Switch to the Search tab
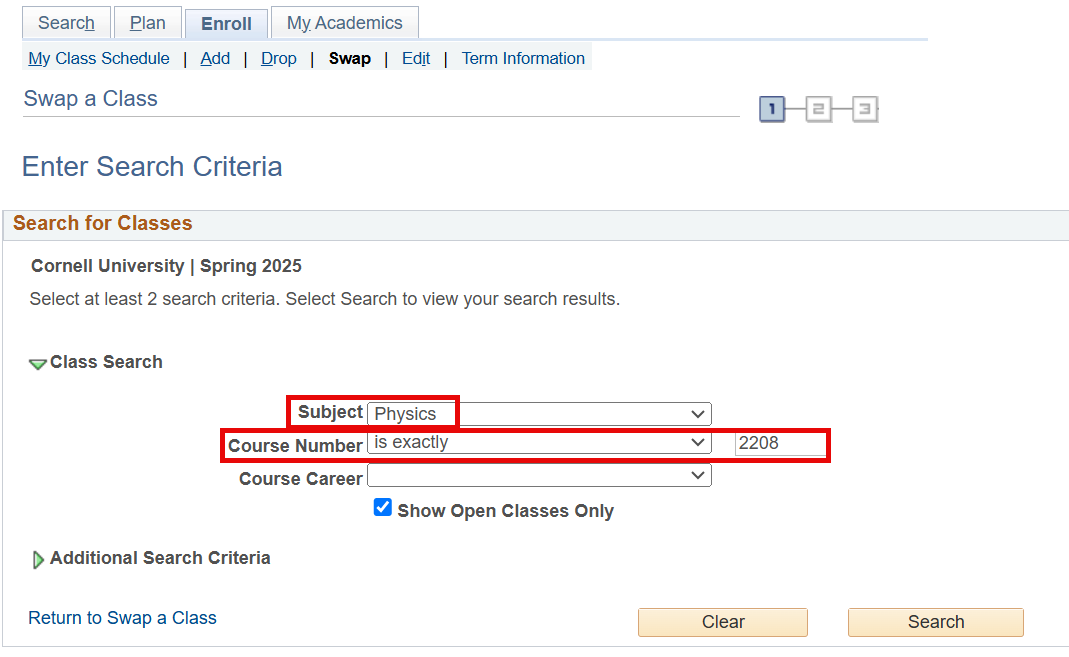 point(66,23)
